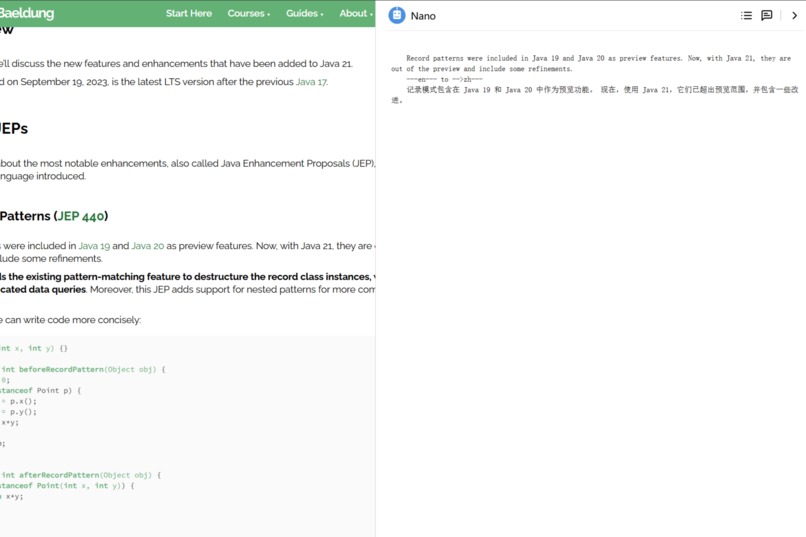Open the chat message icon in Nano panel

[766, 15]
